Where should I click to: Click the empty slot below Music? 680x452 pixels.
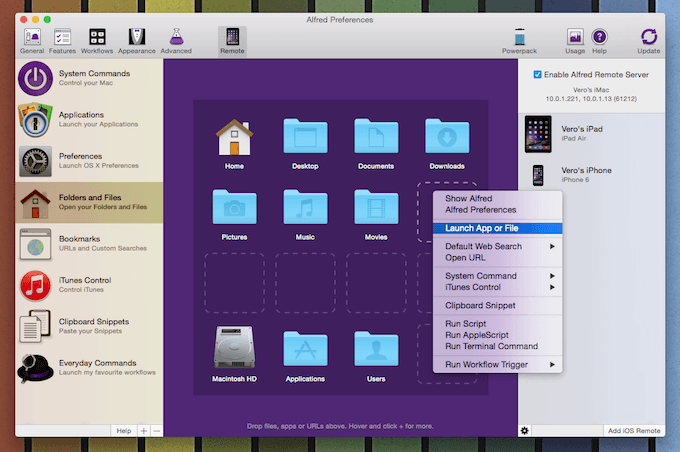pyautogui.click(x=305, y=283)
